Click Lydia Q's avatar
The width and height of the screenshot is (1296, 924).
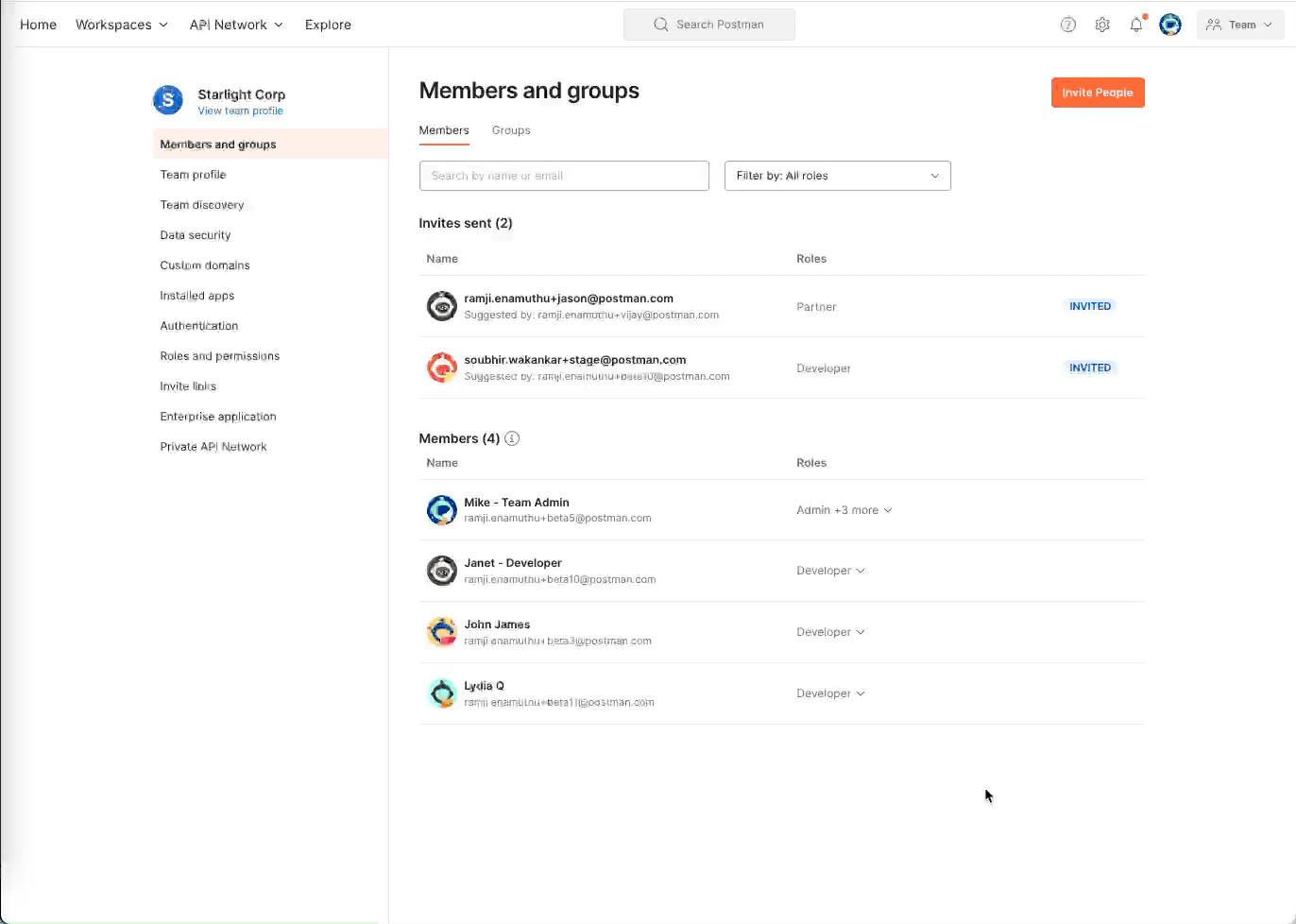tap(441, 693)
